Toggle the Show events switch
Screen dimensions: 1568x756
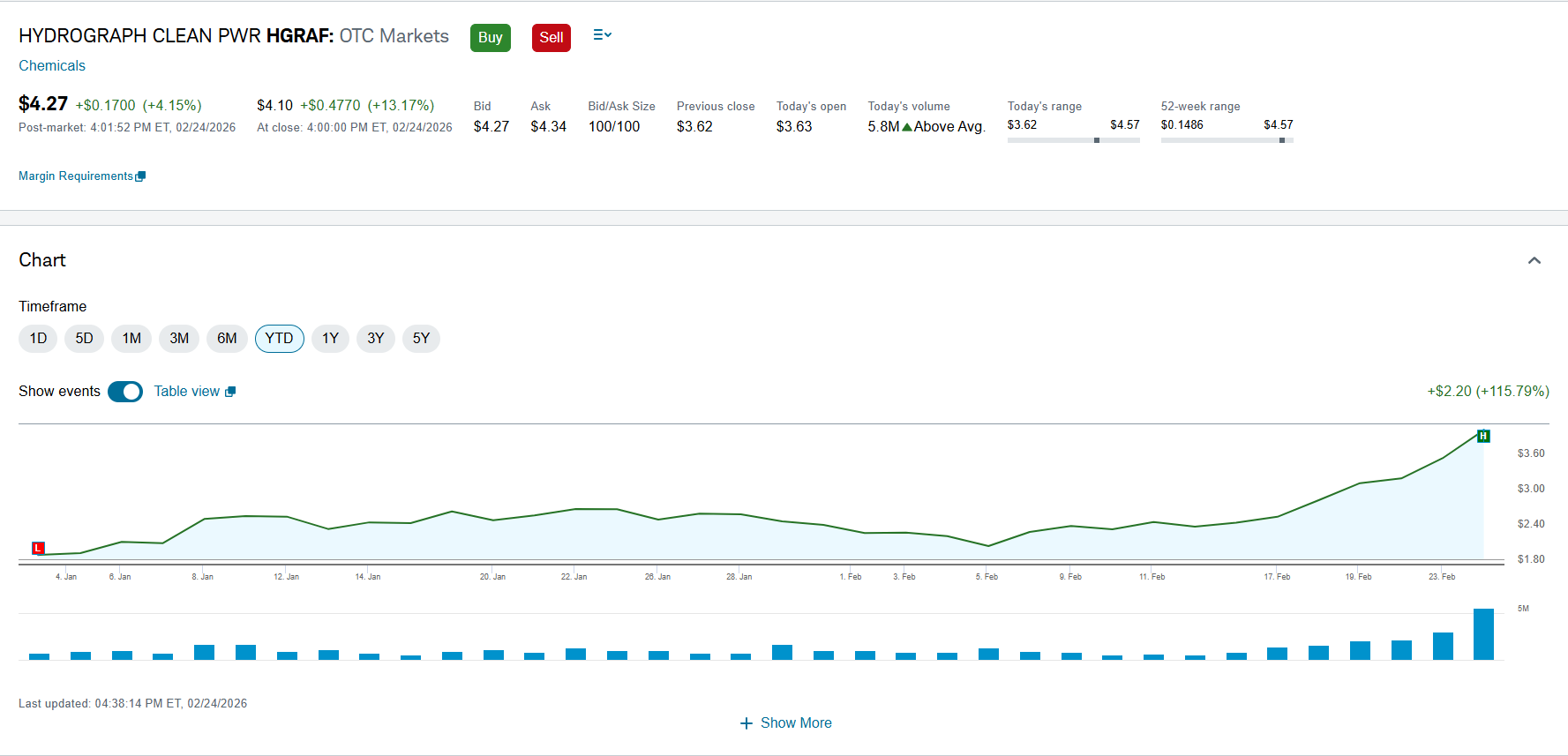125,392
